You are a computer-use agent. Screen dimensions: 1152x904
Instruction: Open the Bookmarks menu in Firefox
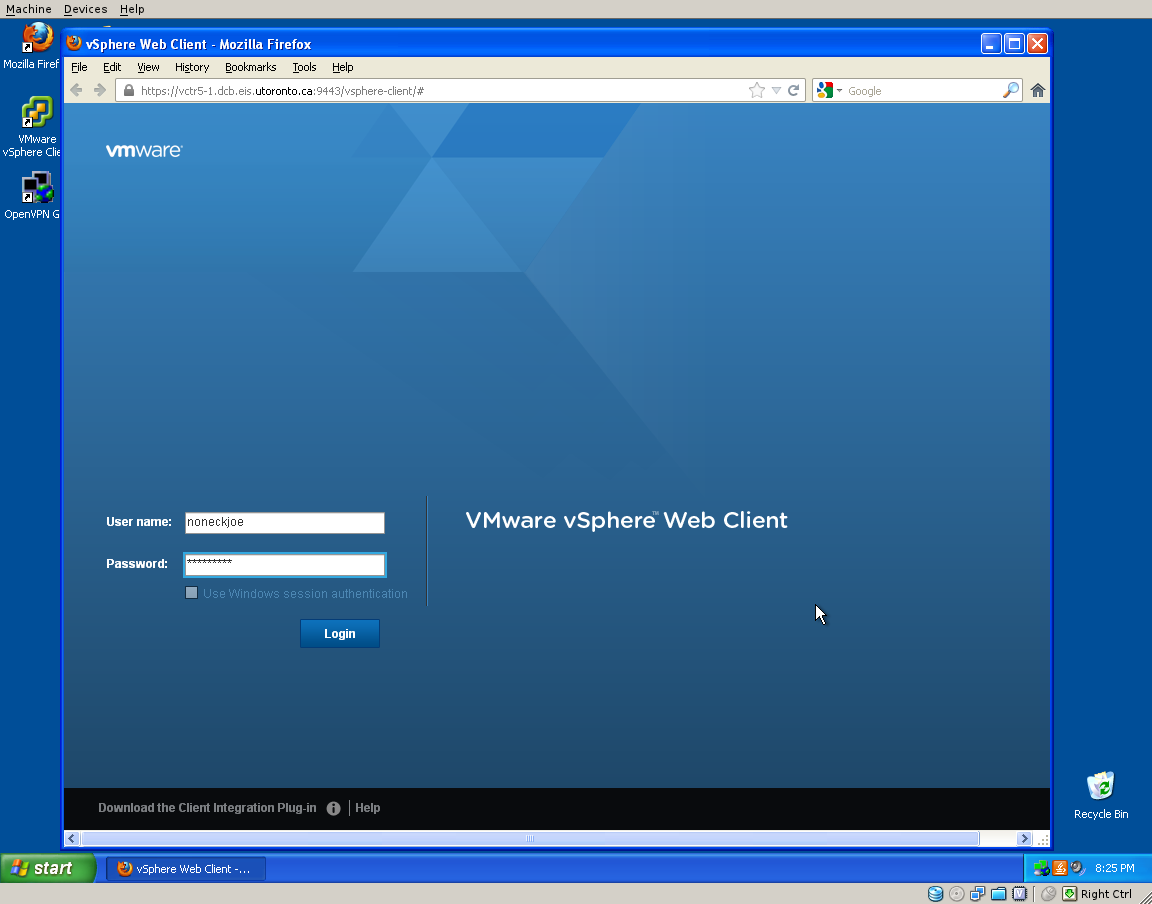[x=251, y=67]
